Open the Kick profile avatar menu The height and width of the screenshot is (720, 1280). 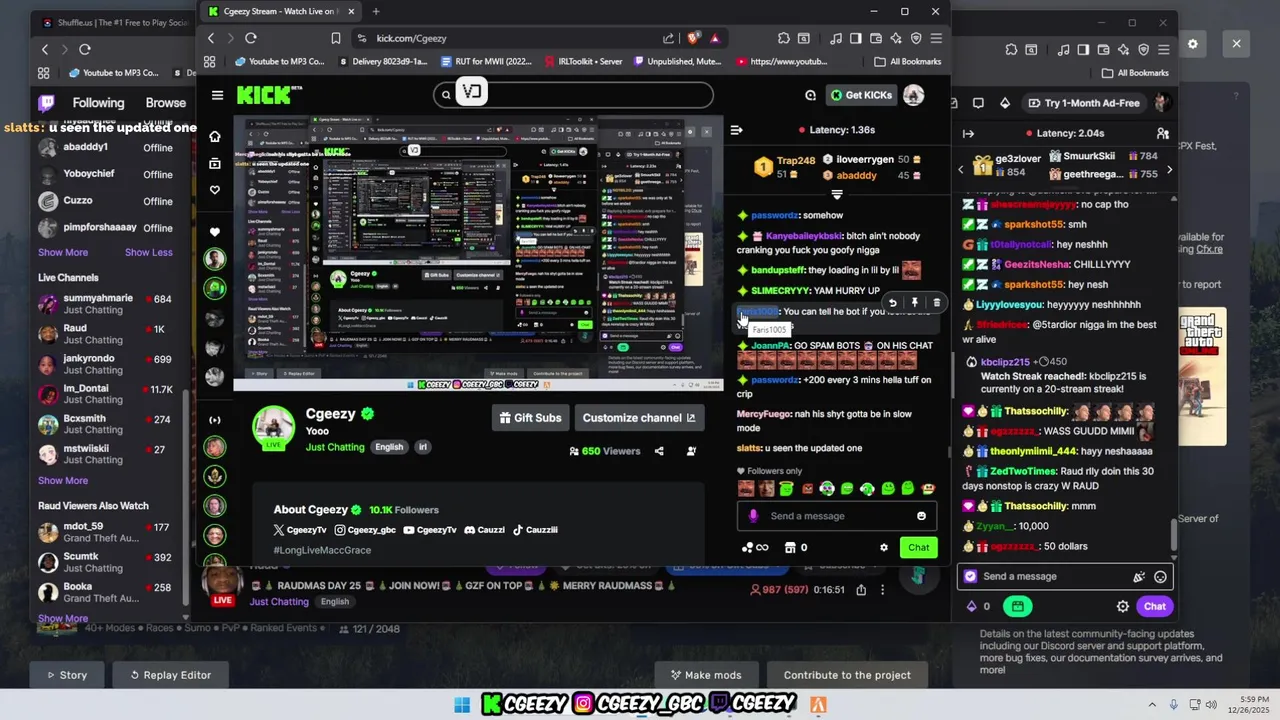pyautogui.click(x=913, y=95)
